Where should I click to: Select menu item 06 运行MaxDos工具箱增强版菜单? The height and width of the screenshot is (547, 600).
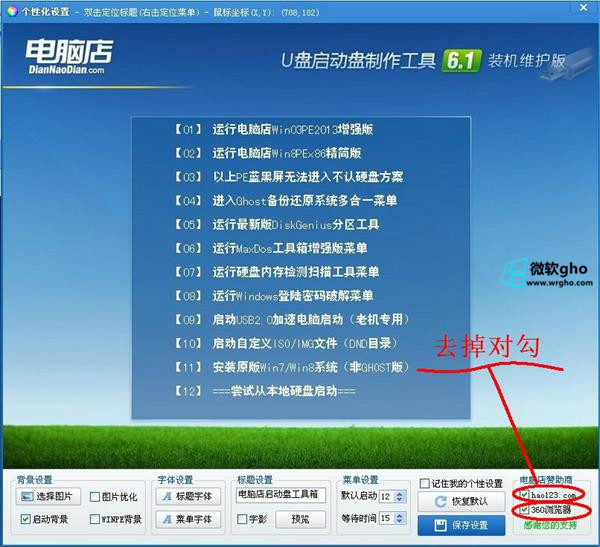(x=271, y=248)
